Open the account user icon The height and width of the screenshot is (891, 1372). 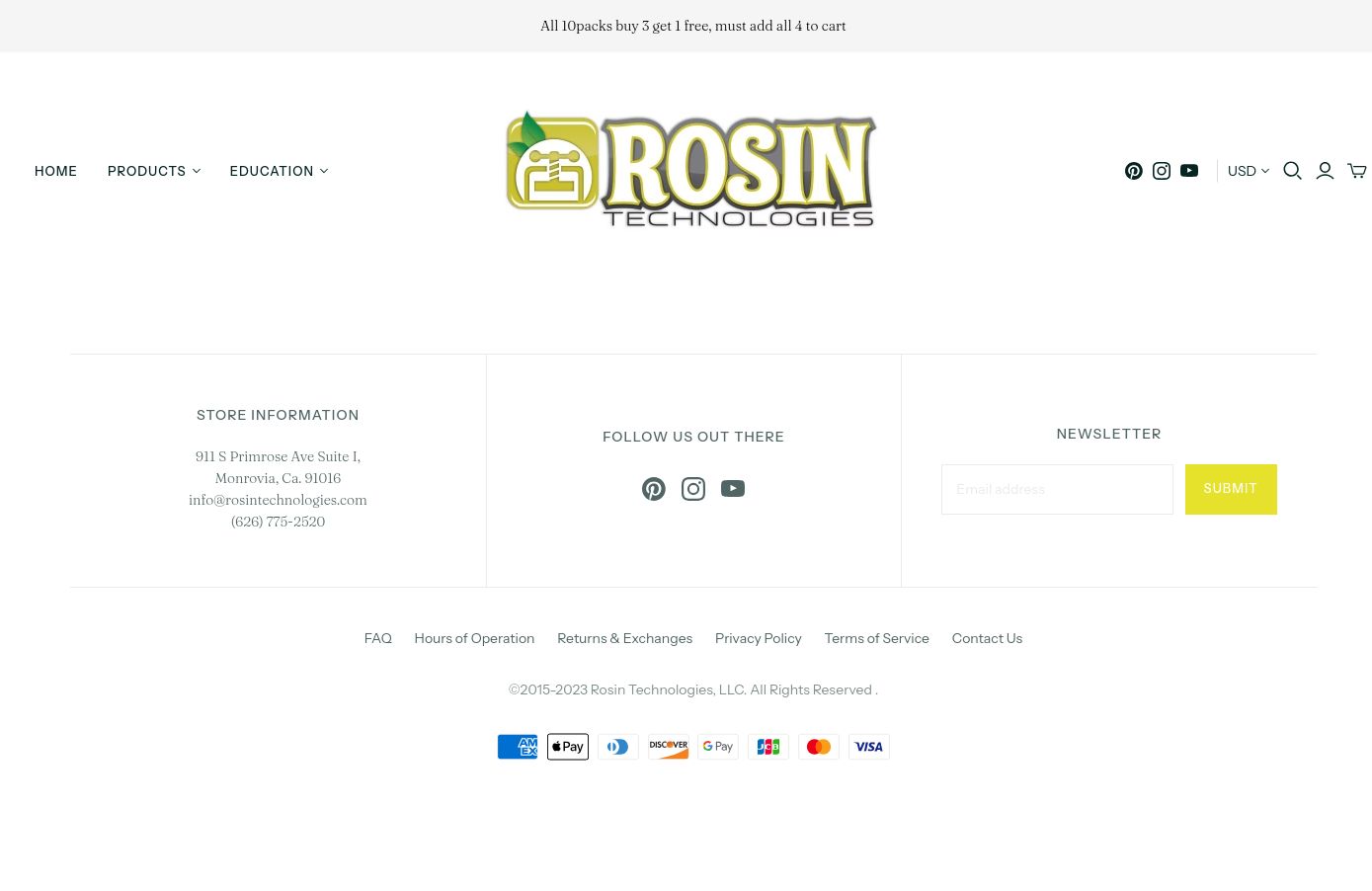click(x=1325, y=171)
